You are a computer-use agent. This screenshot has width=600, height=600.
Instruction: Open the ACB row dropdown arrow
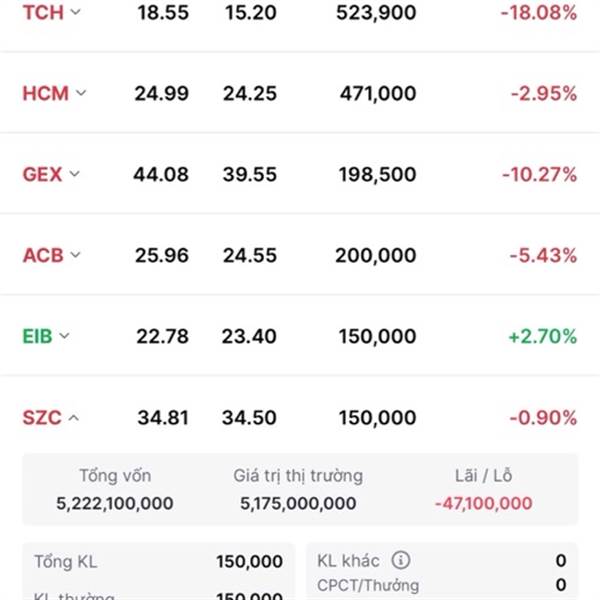pyautogui.click(x=76, y=256)
